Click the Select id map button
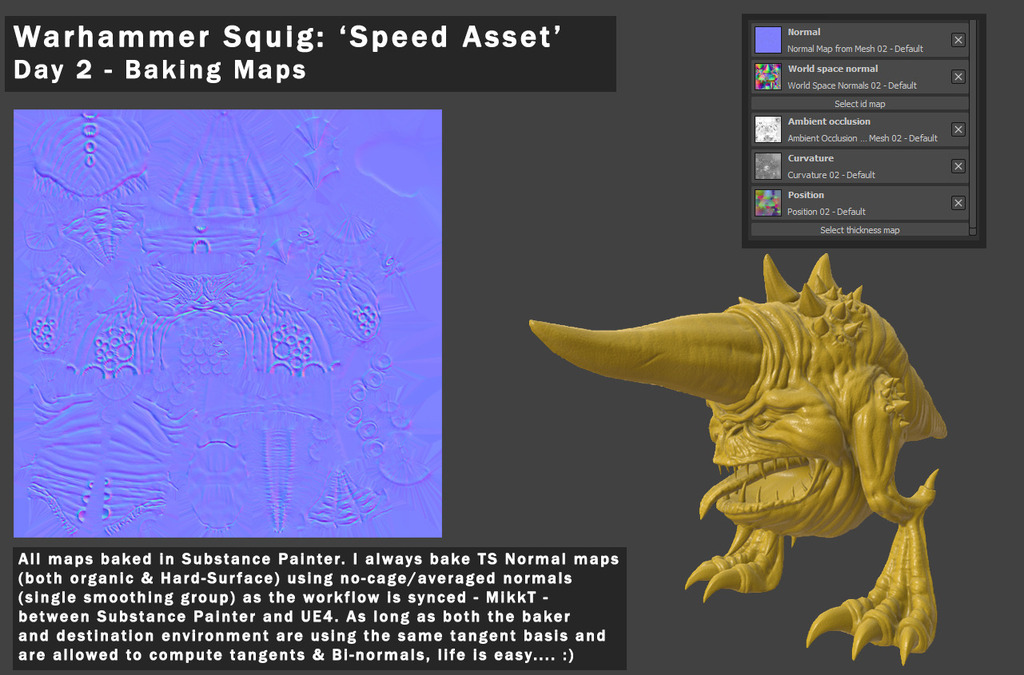 point(859,104)
